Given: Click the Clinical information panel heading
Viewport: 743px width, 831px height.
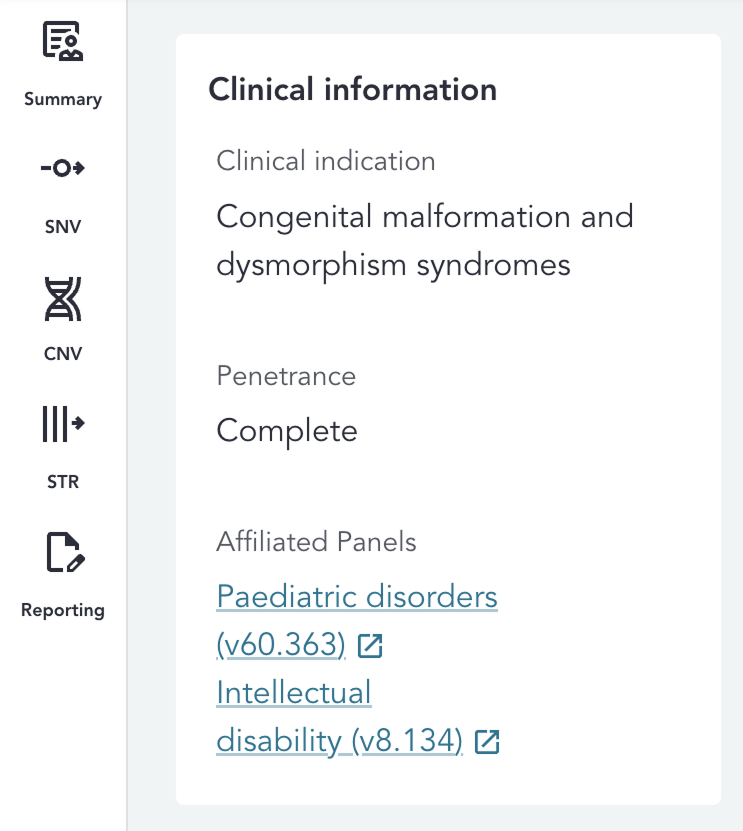Looking at the screenshot, I should click(x=352, y=90).
